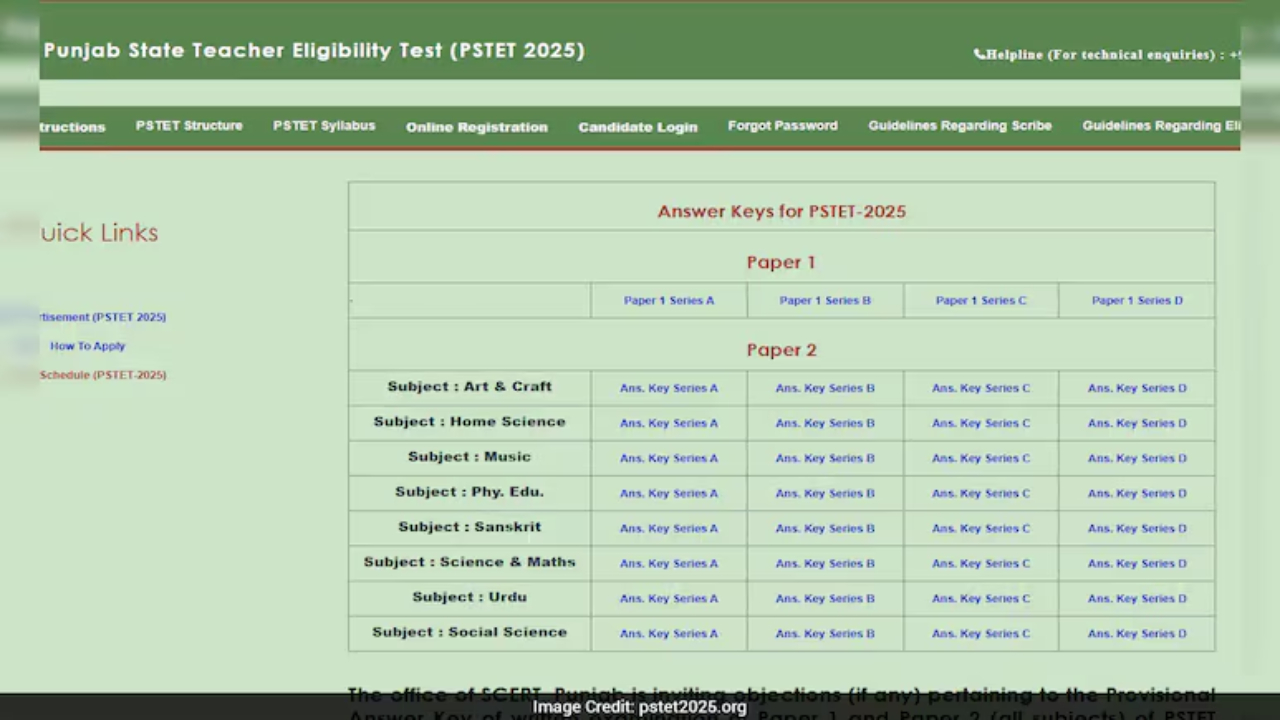
Task: Select Online Registration from the navigation bar
Action: [x=476, y=126]
